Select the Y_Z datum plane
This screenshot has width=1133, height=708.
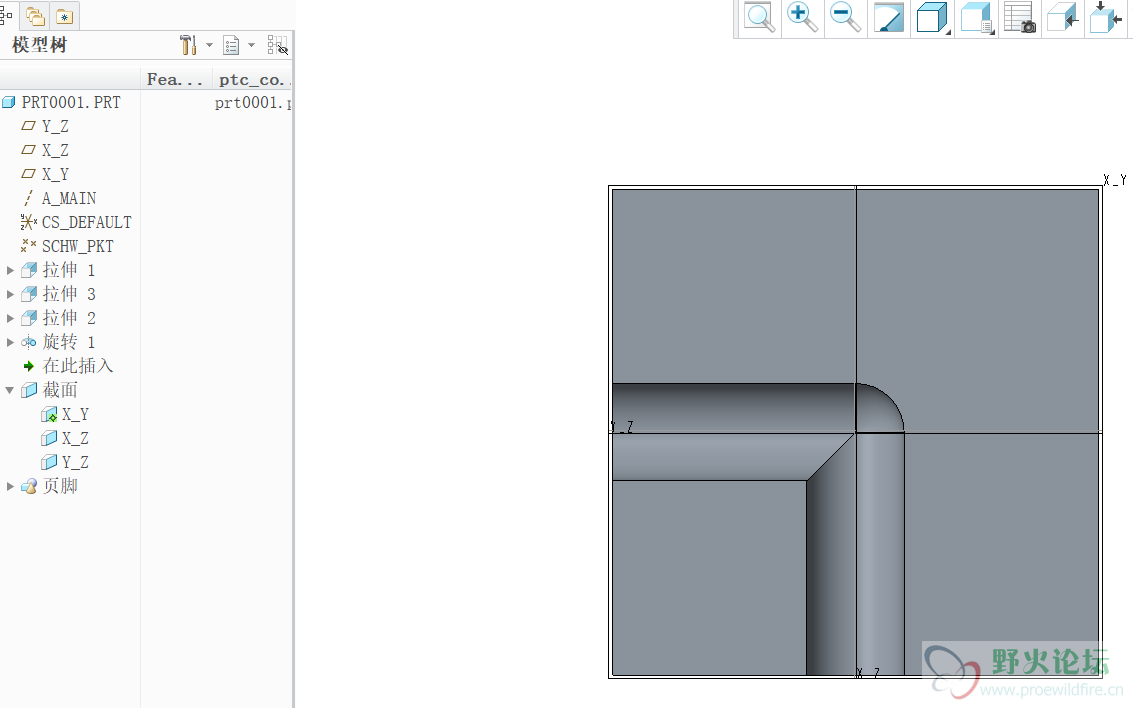(55, 126)
